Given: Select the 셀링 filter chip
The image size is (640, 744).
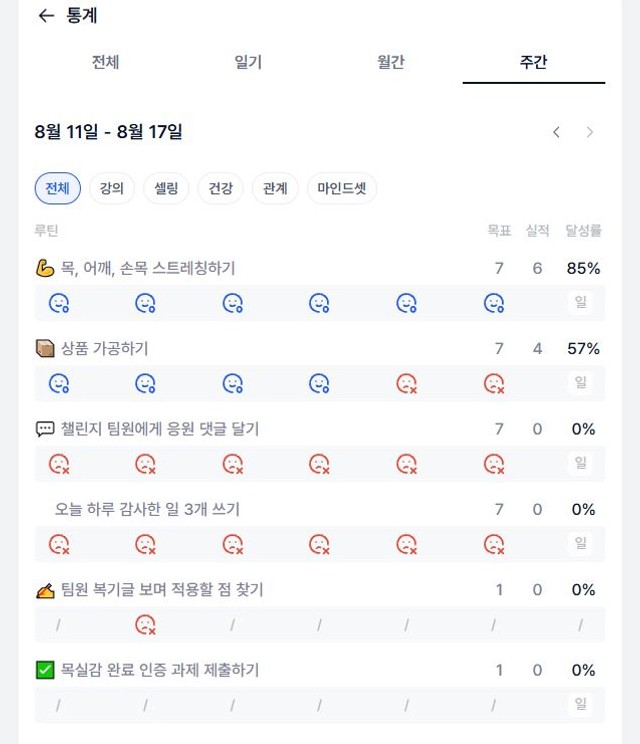Looking at the screenshot, I should click(x=166, y=188).
